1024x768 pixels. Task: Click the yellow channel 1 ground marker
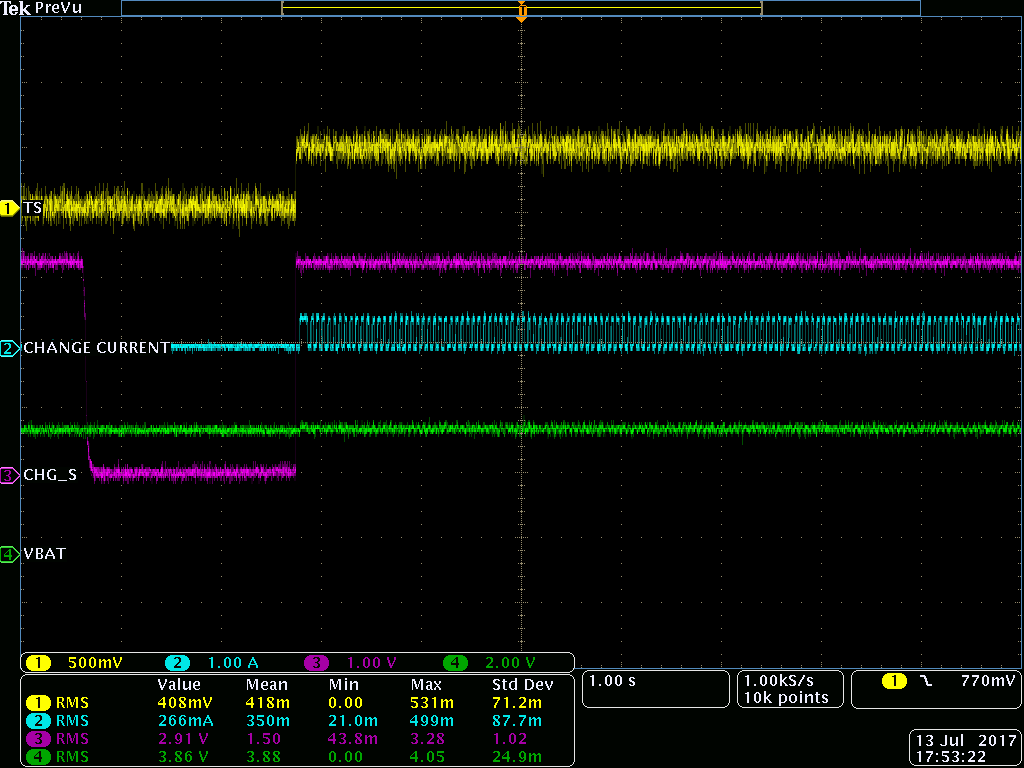9,208
